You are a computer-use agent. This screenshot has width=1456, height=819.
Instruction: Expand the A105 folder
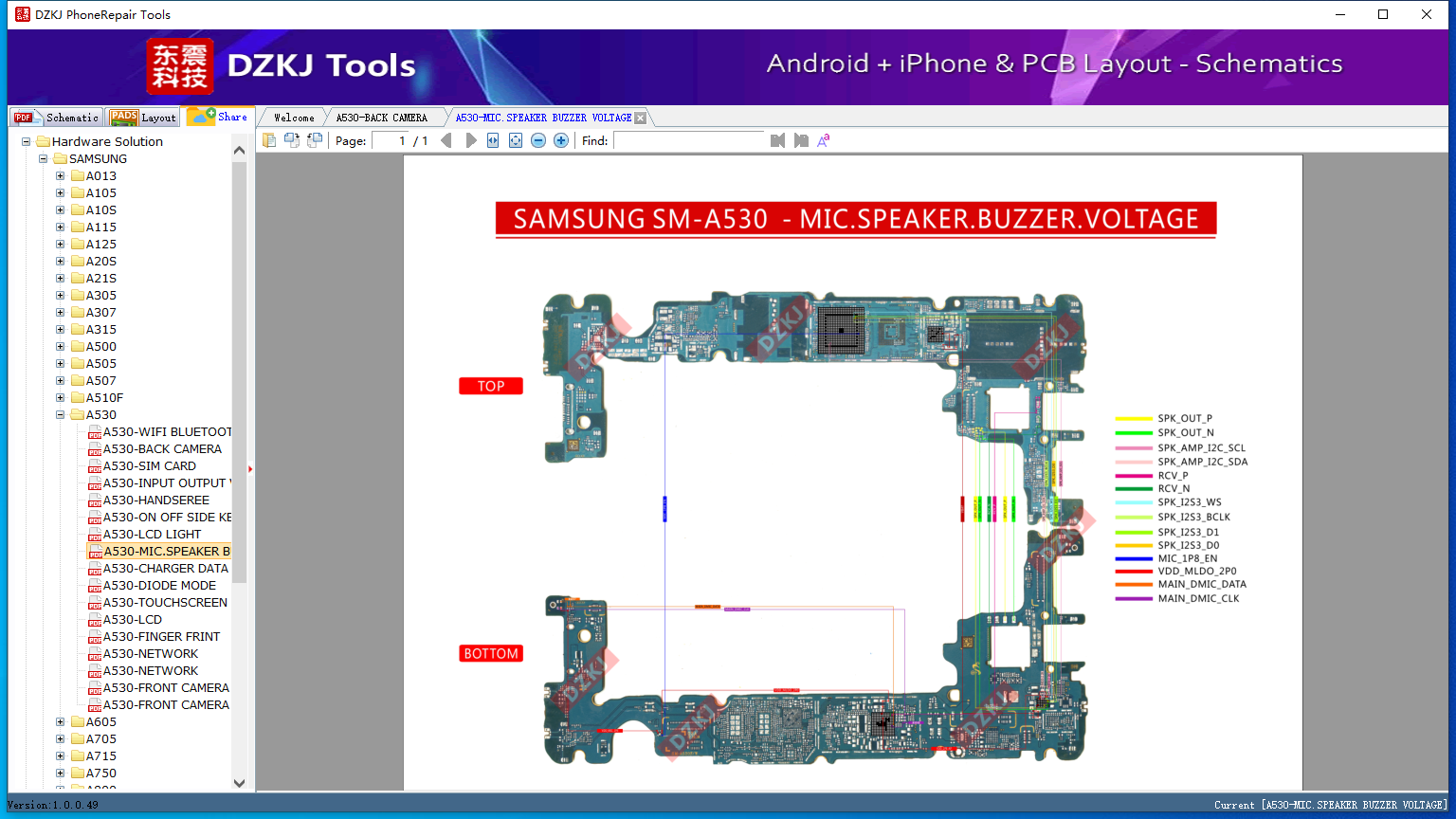point(61,193)
